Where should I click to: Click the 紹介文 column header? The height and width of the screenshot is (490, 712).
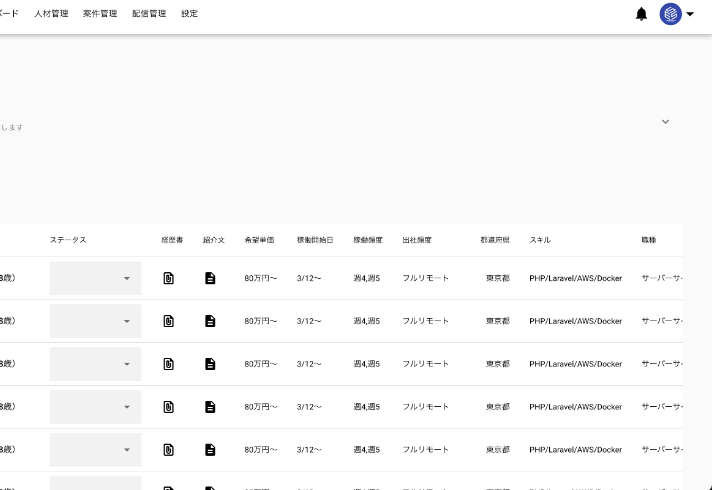pos(214,240)
